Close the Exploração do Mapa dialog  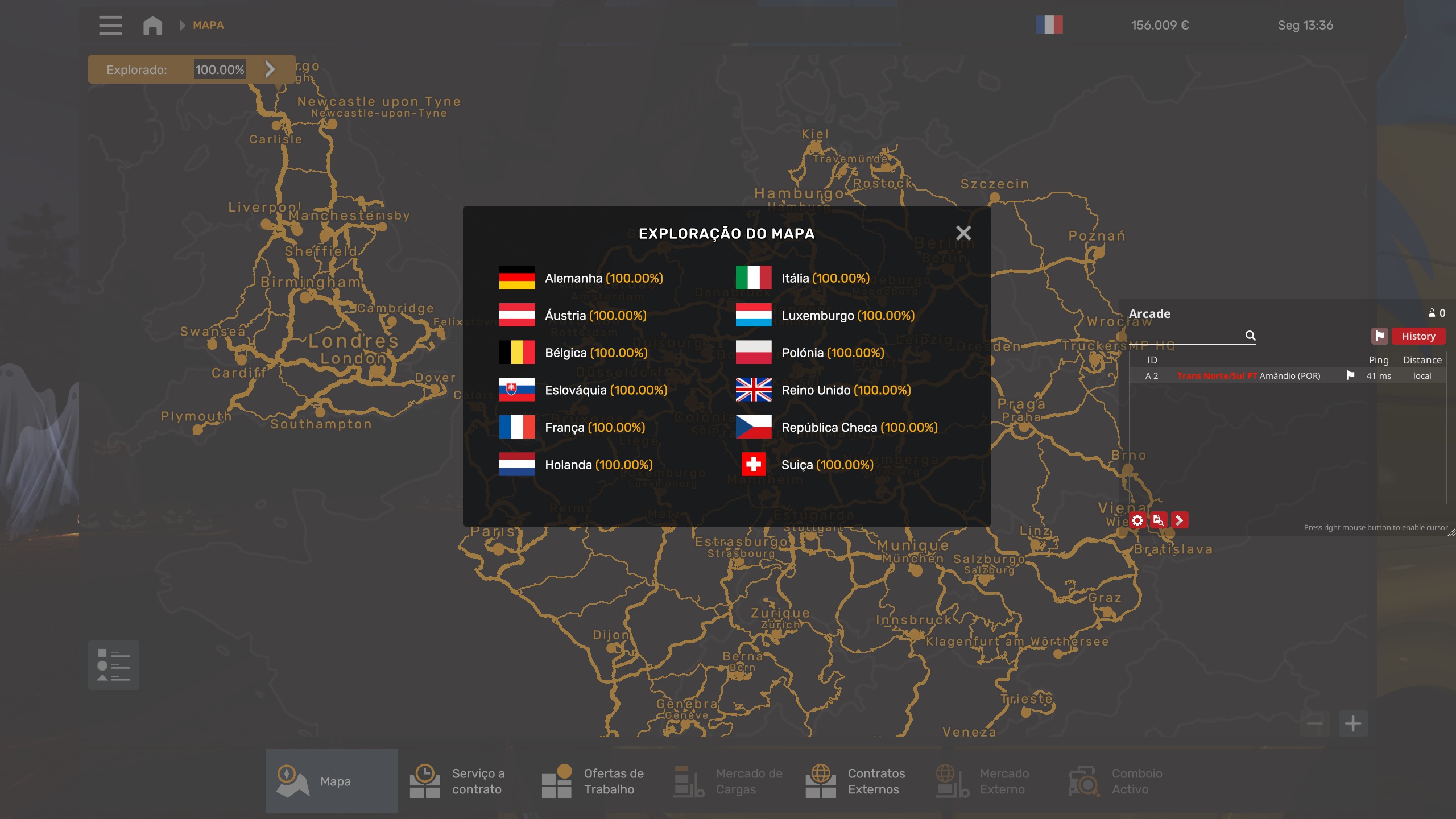[x=963, y=233]
